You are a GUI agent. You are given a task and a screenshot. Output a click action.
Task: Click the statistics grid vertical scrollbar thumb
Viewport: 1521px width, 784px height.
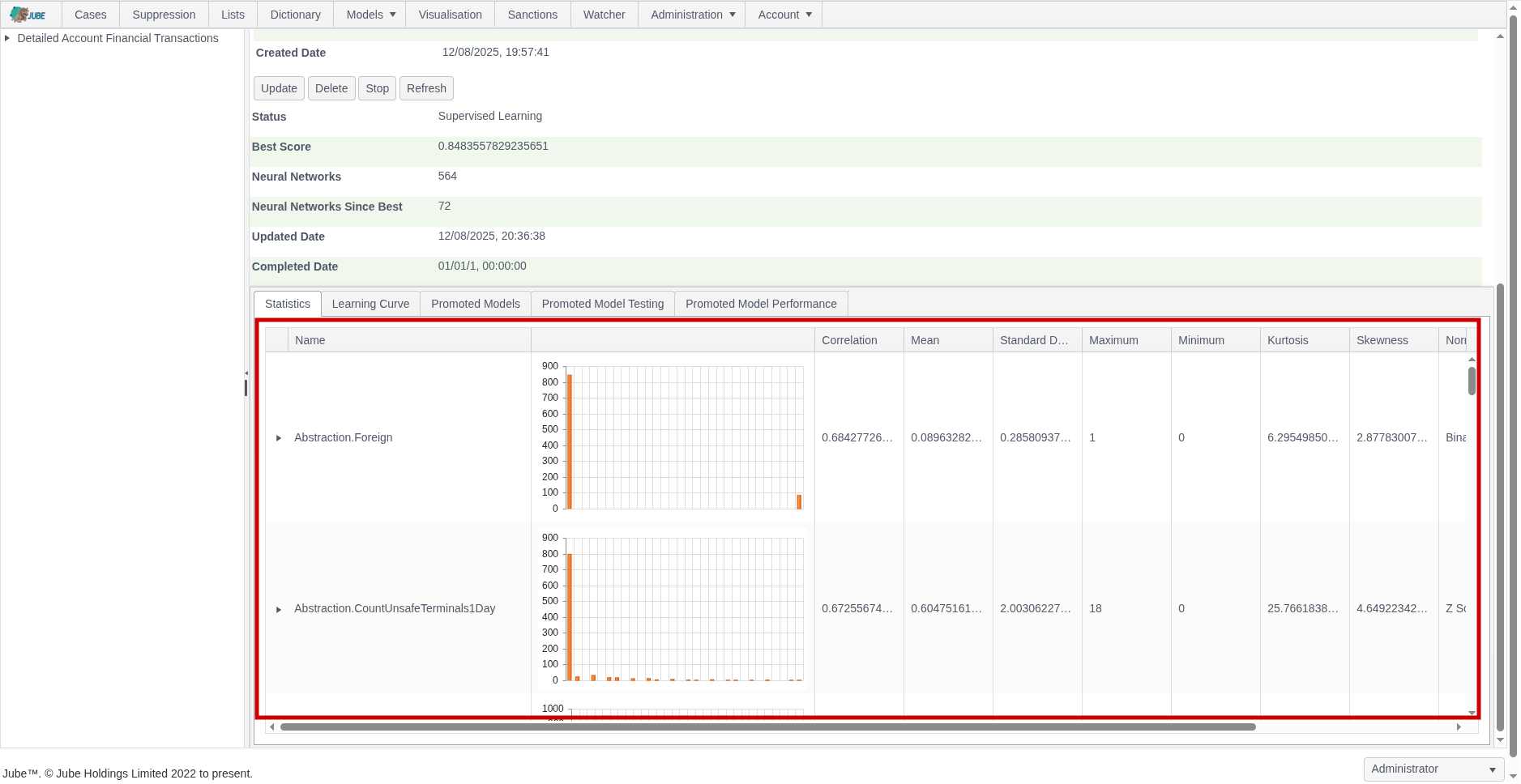click(x=1472, y=381)
